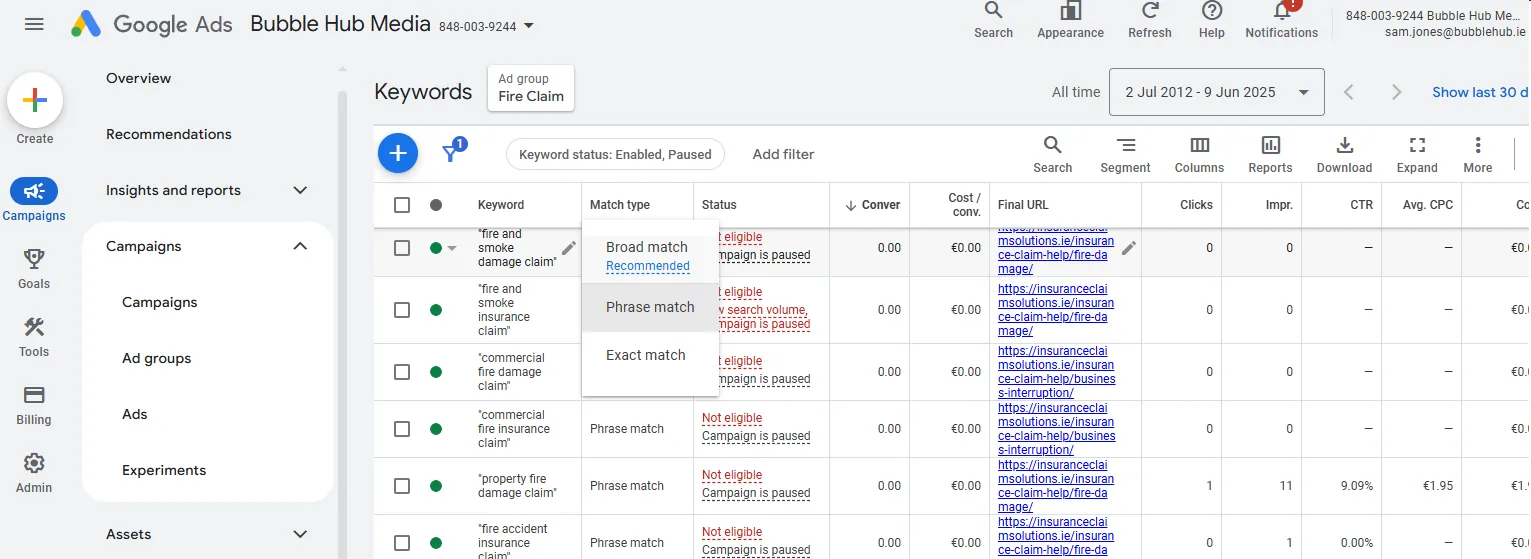
Task: Open the Help menu
Action: click(x=1212, y=20)
